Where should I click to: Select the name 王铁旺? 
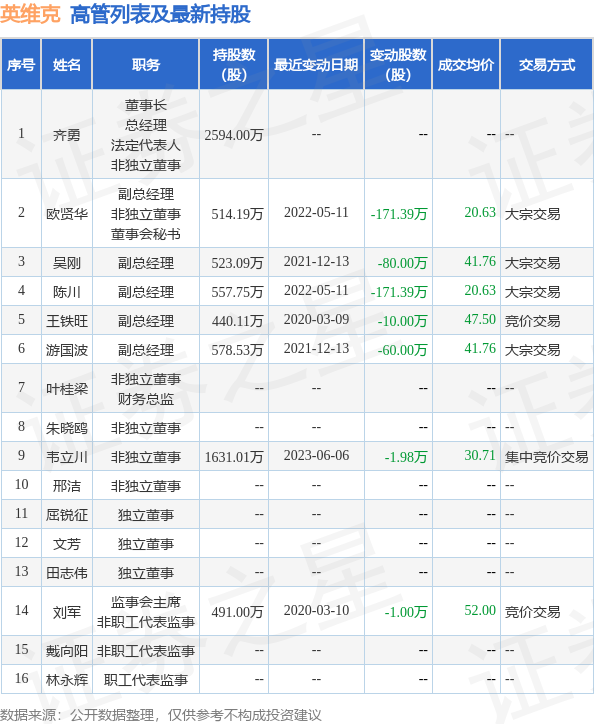(67, 321)
